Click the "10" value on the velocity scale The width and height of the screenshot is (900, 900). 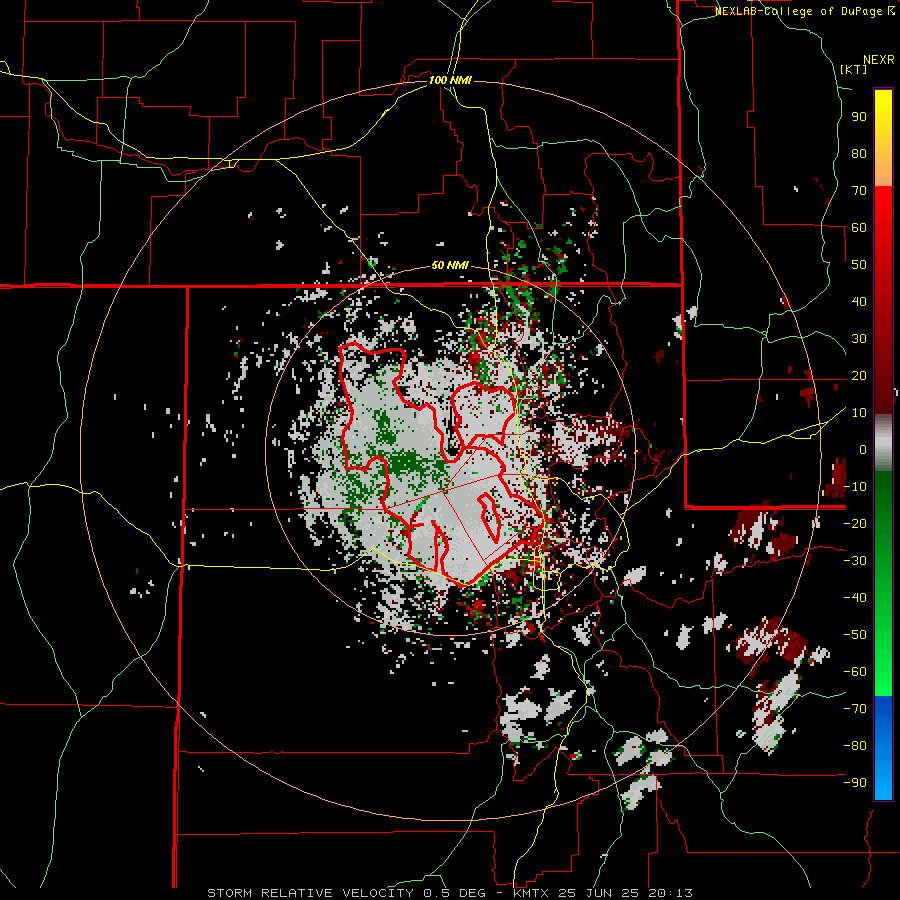[x=859, y=413]
